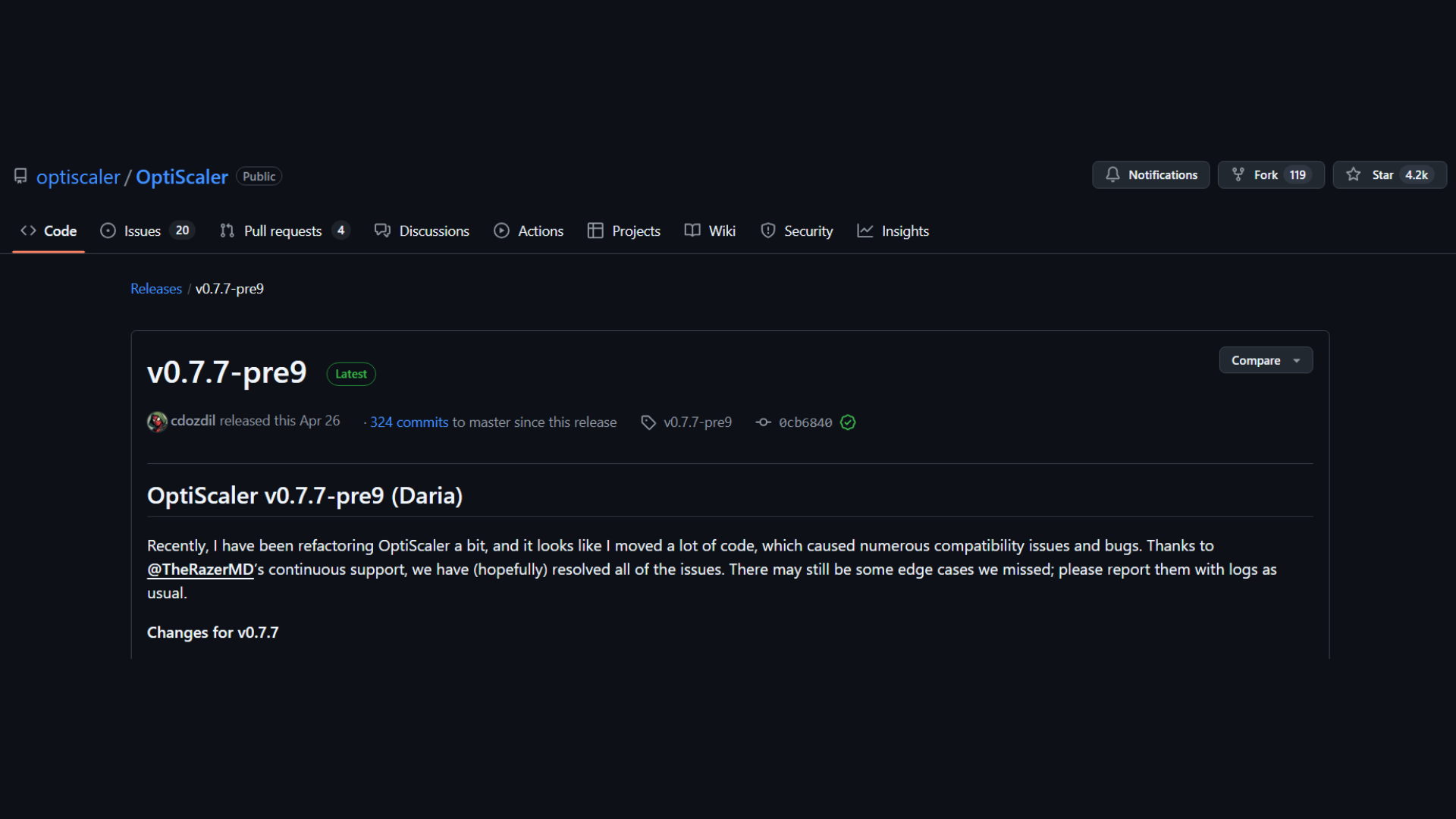The image size is (1456, 819).
Task: Click the v0.7.7-pre9 breadcrumb text
Action: tap(230, 289)
